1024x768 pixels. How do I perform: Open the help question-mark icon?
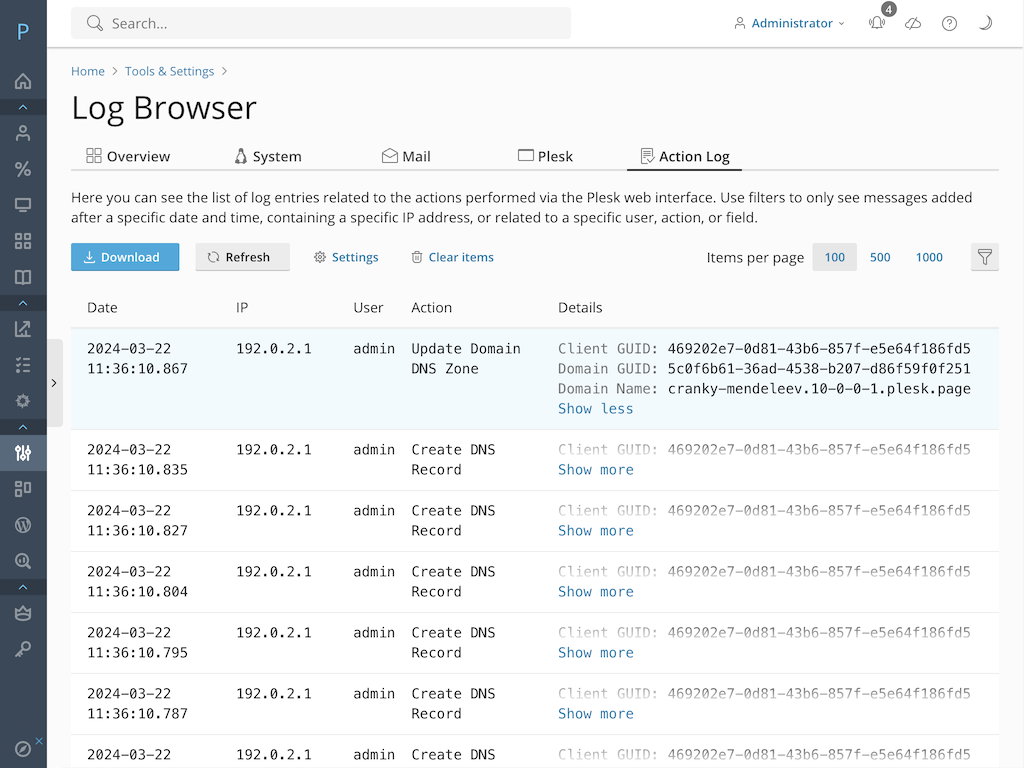click(948, 23)
